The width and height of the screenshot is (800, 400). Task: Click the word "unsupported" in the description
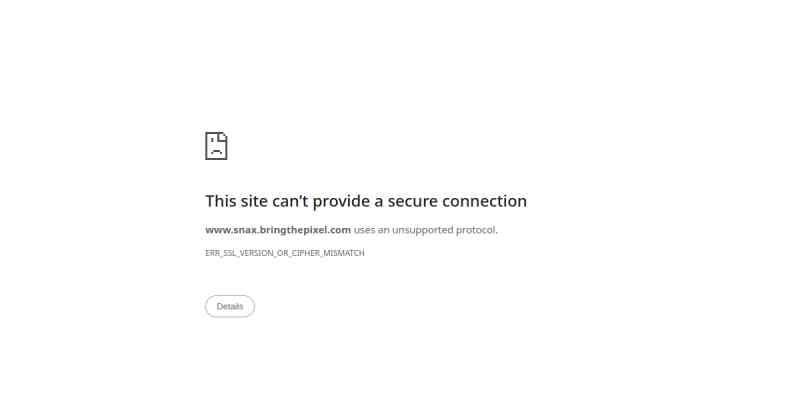(422, 230)
